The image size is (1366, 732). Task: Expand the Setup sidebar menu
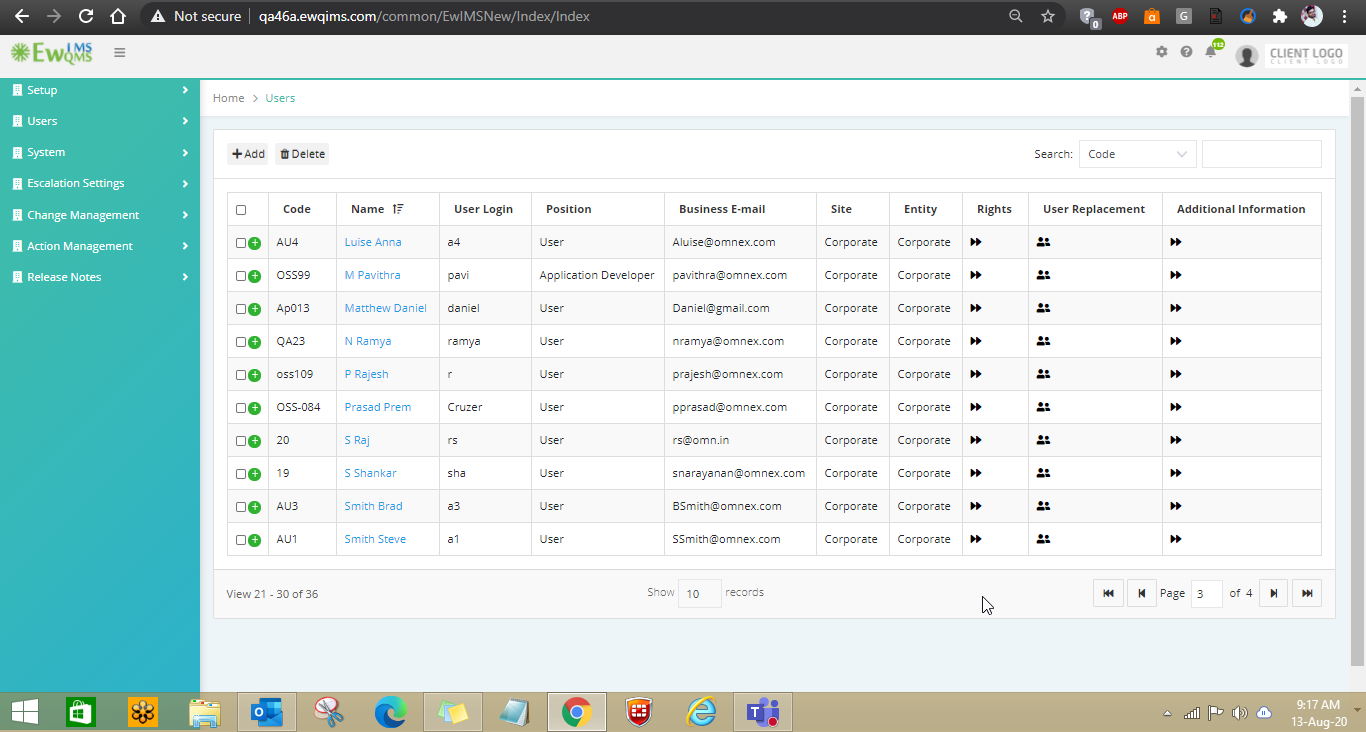pyautogui.click(x=100, y=90)
